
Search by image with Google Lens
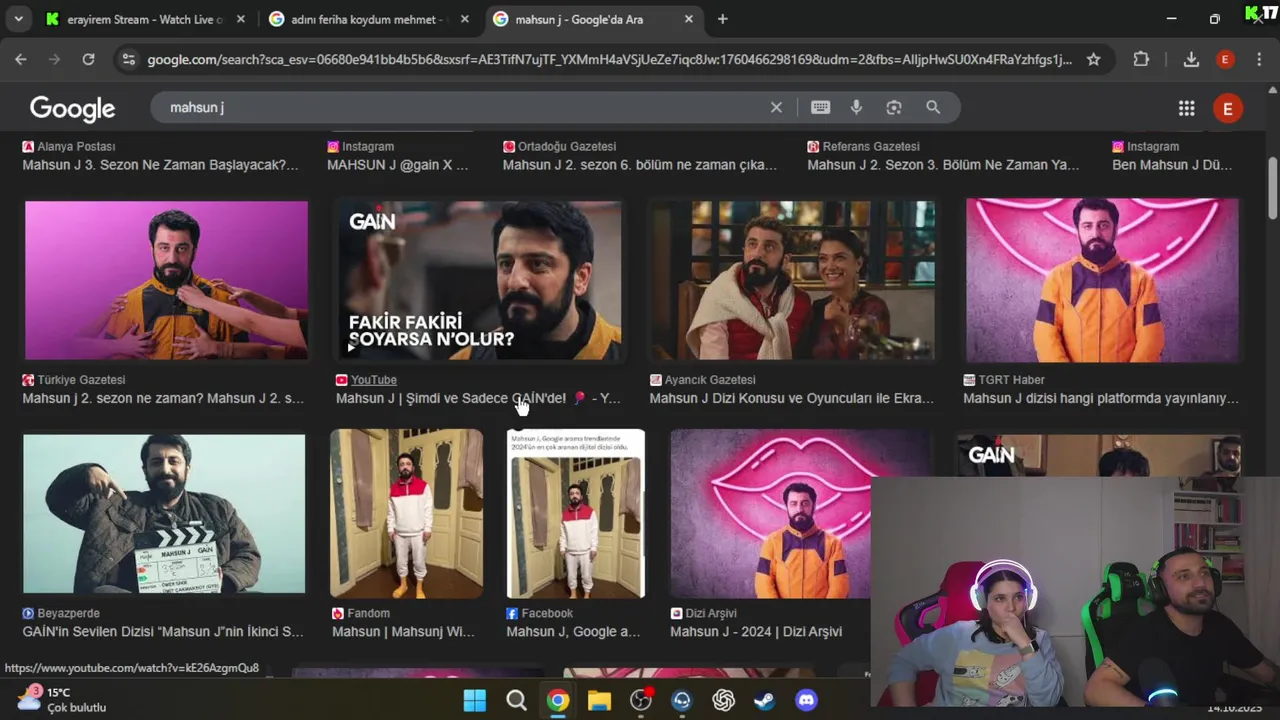coord(894,107)
